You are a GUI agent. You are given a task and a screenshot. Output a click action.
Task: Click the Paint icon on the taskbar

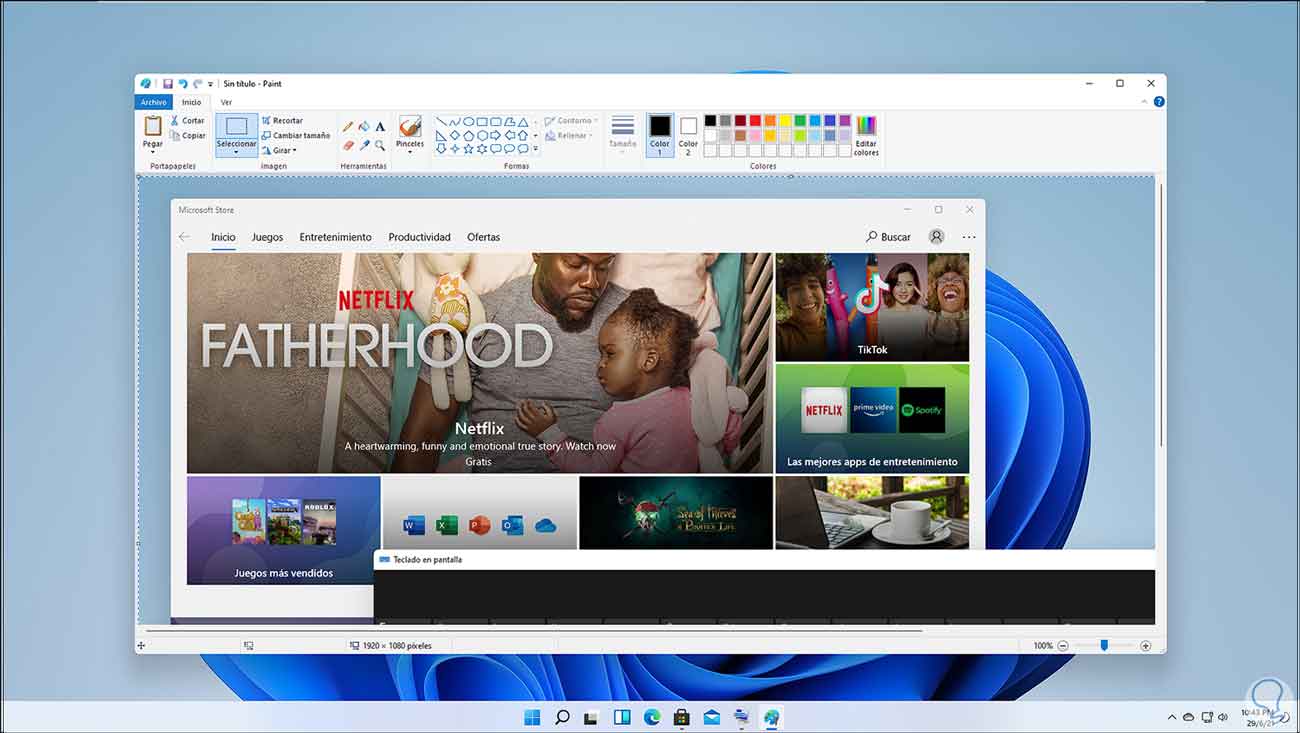[x=771, y=717]
